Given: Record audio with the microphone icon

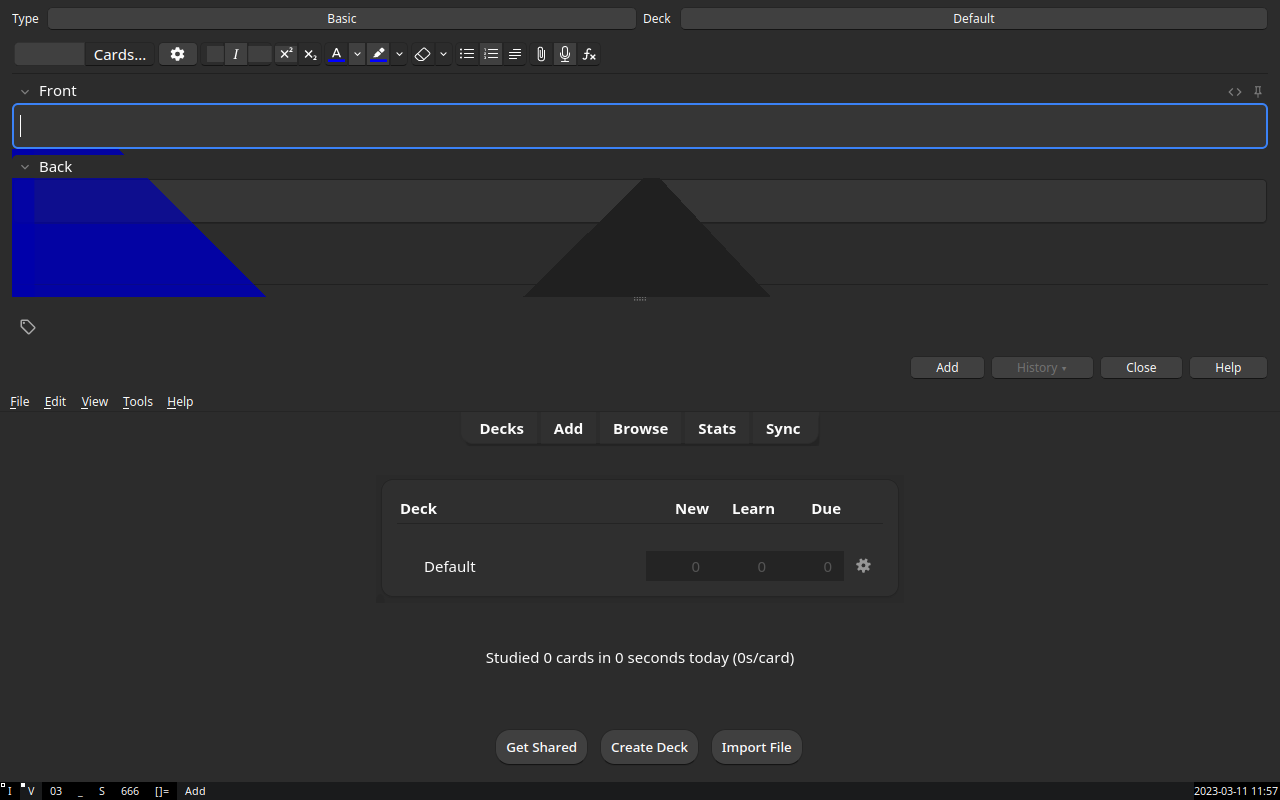Looking at the screenshot, I should [x=565, y=54].
